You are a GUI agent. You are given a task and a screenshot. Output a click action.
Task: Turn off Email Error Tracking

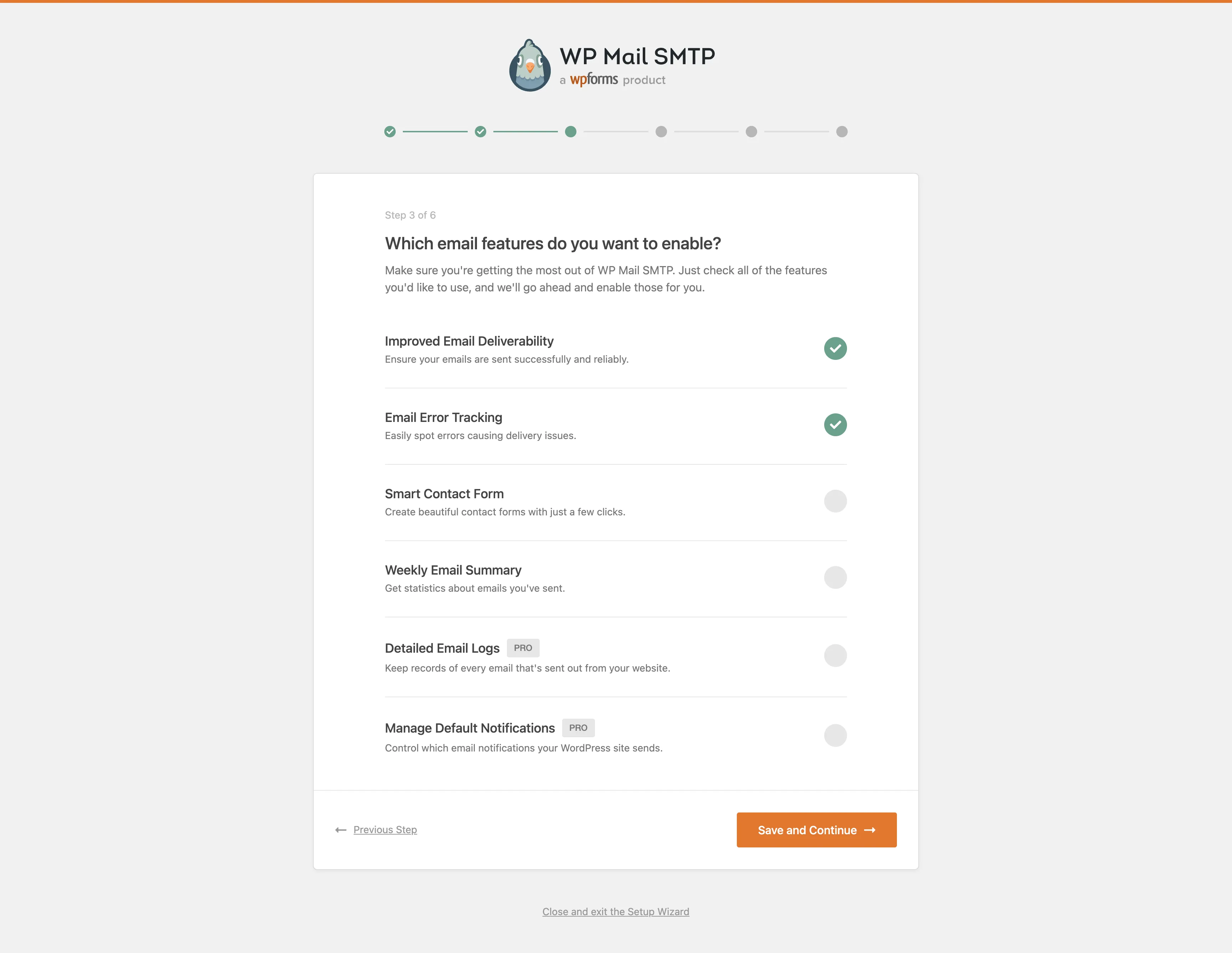point(835,425)
